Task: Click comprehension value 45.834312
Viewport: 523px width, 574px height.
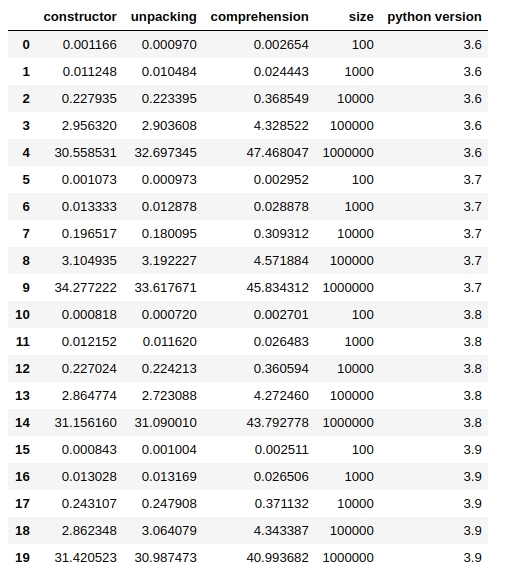Action: (277, 288)
